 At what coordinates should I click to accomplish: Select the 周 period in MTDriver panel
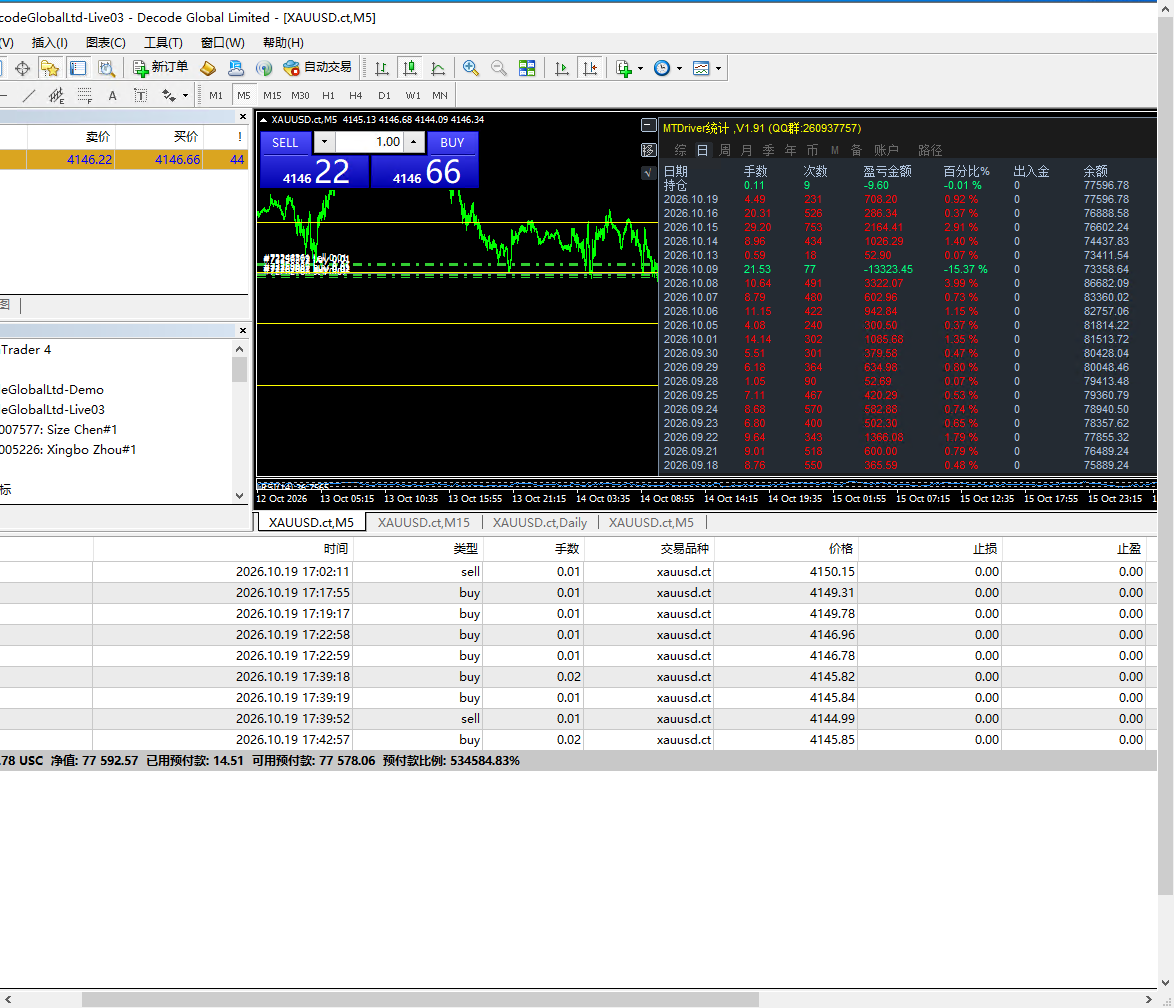[725, 151]
